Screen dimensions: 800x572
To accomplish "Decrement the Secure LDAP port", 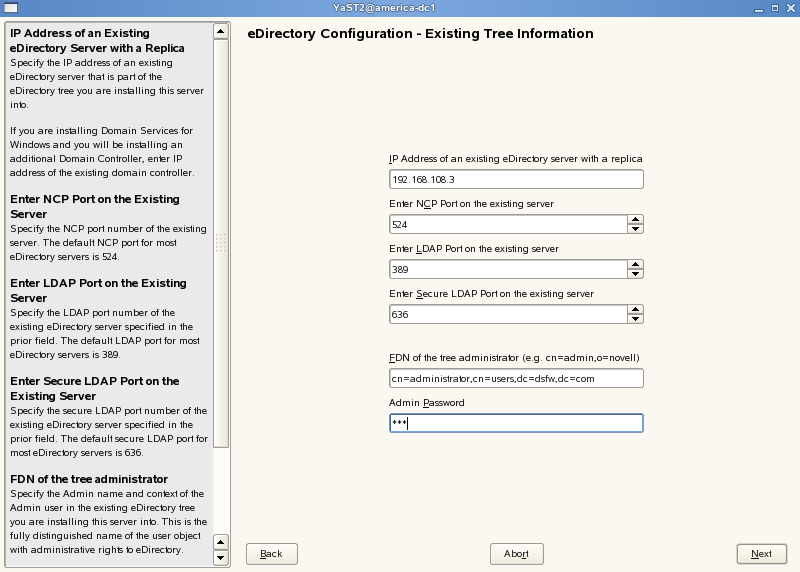I will (x=634, y=319).
